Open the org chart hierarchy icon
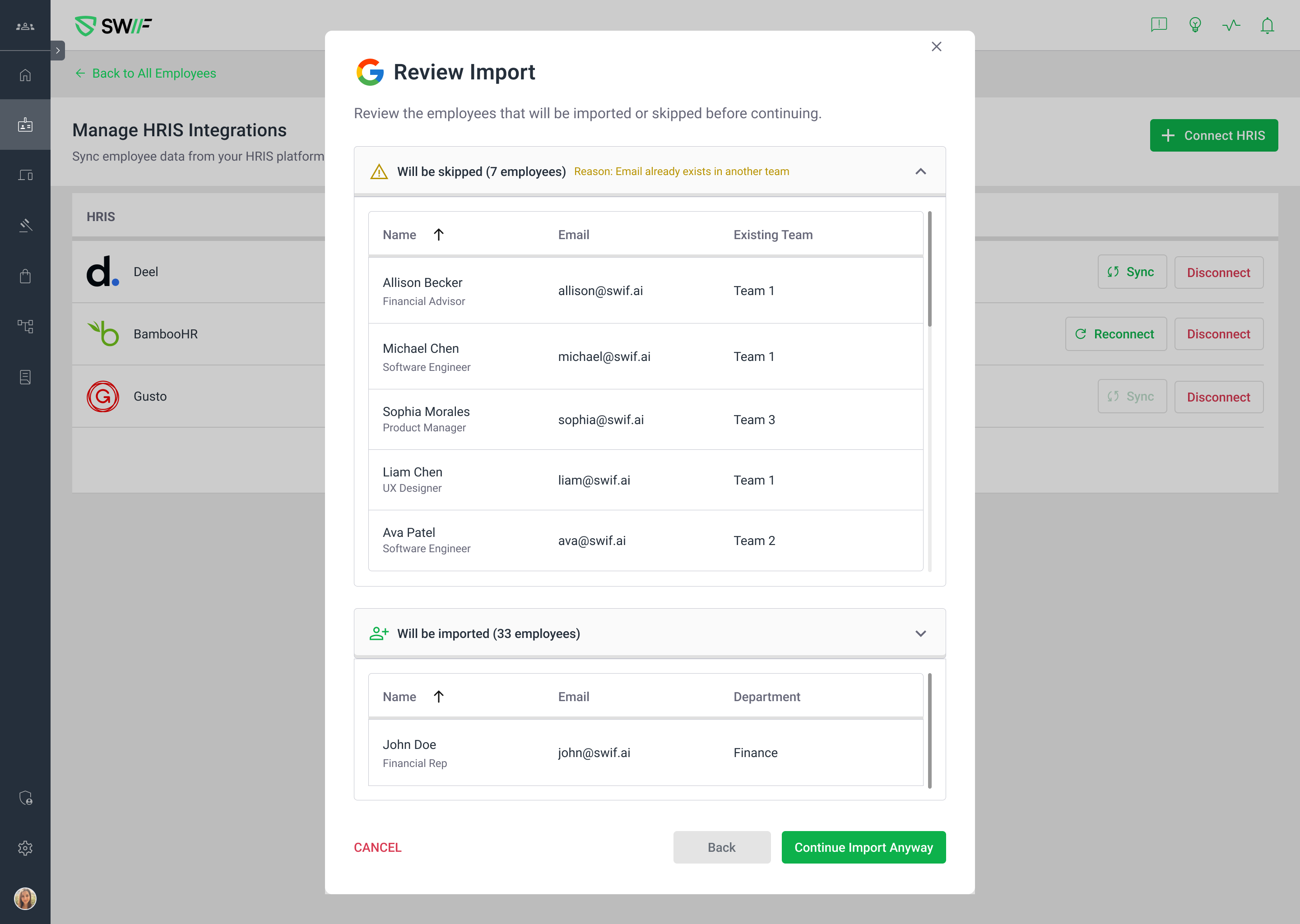Screen dimensions: 1300x924 25,326
